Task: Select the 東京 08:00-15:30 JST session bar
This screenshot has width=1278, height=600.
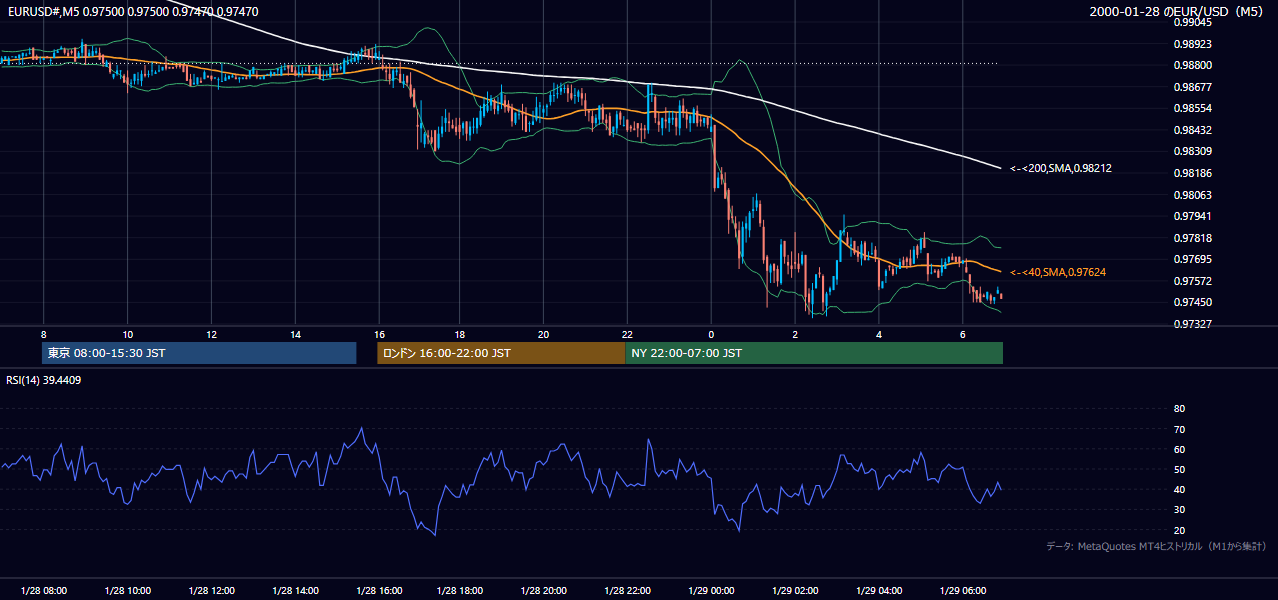Action: point(199,353)
